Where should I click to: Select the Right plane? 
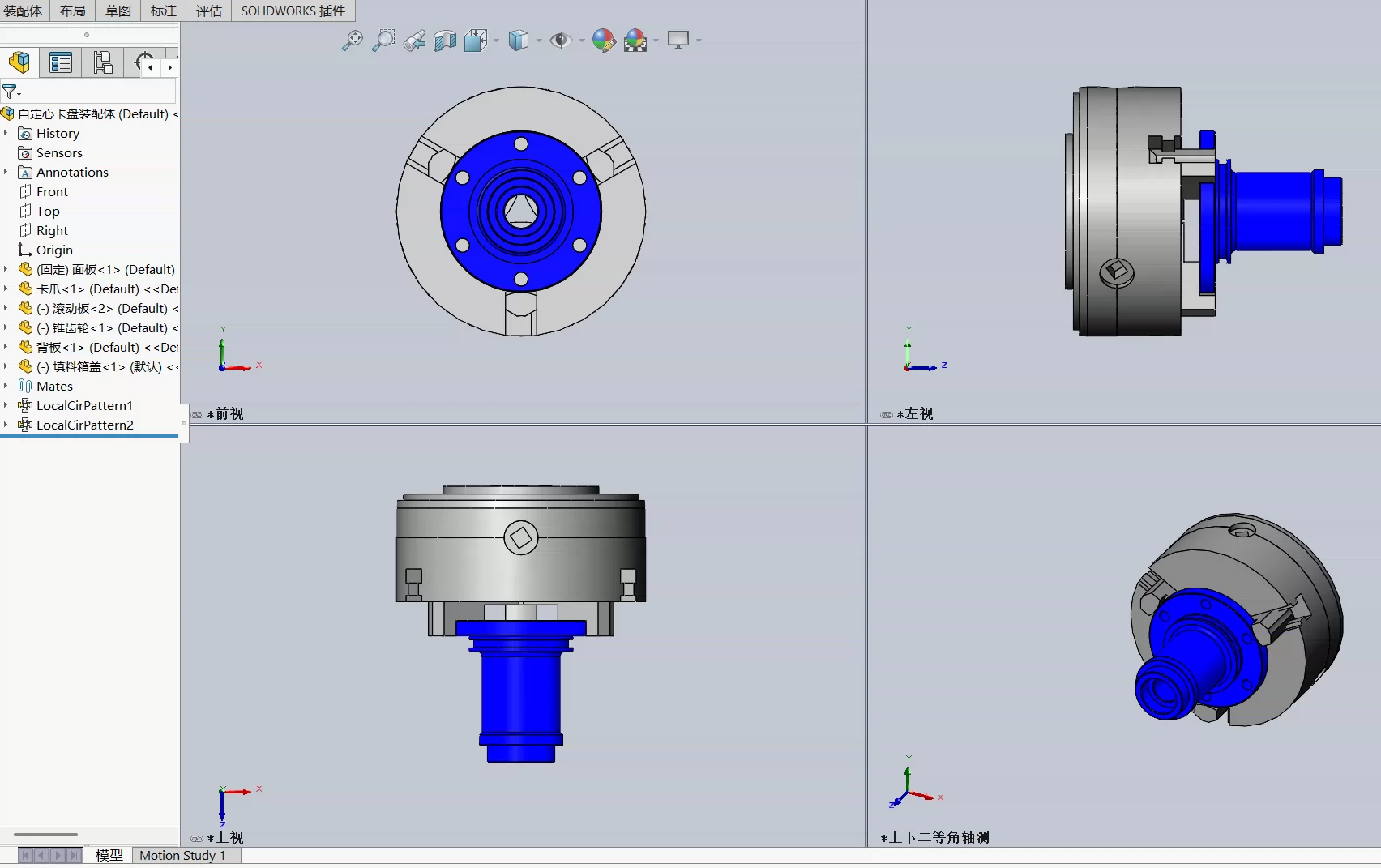tap(44, 230)
